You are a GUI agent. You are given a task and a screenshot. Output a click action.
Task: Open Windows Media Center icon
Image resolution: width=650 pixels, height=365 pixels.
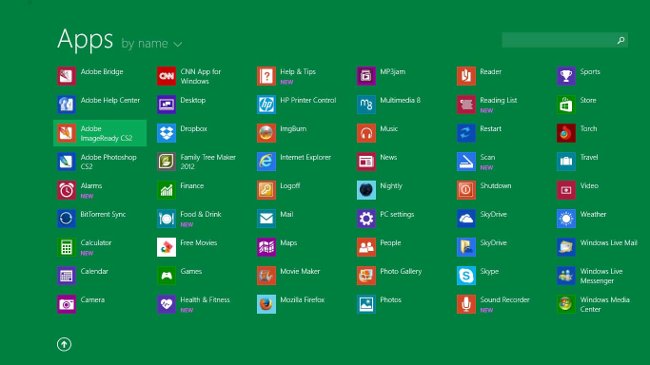pos(566,304)
